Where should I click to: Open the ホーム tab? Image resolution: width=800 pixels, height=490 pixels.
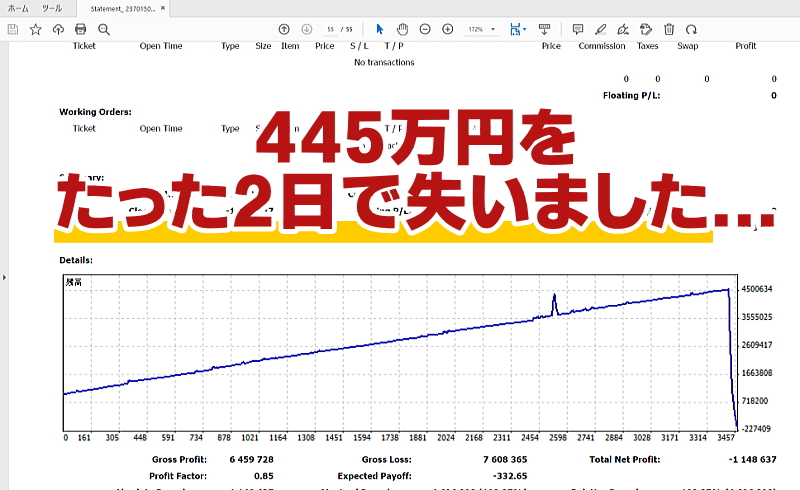coord(18,7)
